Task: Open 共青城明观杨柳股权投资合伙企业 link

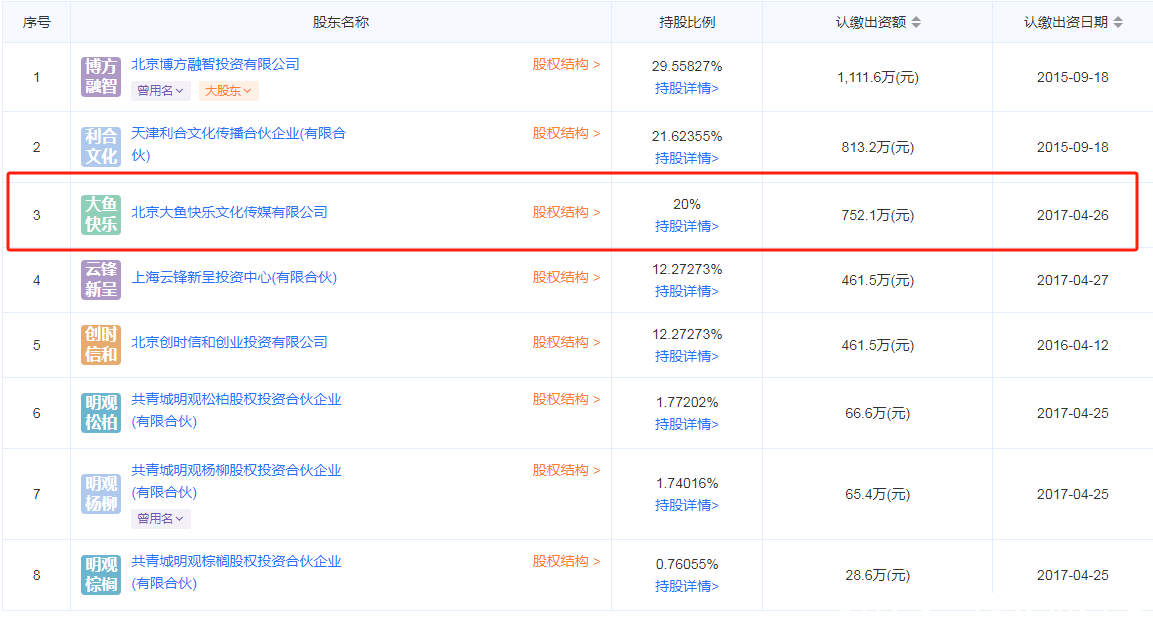Action: pyautogui.click(x=236, y=481)
